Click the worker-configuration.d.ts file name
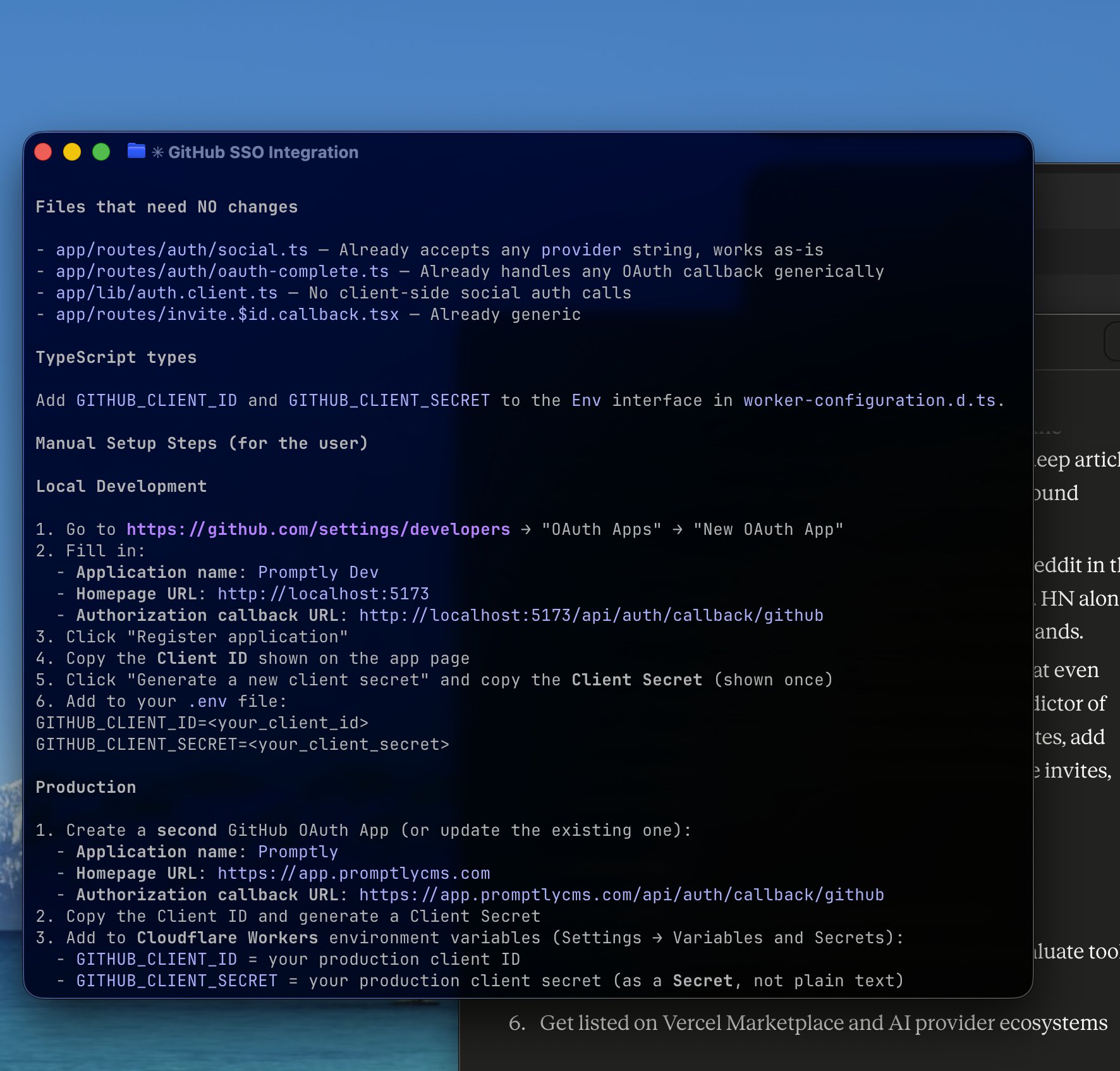 (x=870, y=400)
